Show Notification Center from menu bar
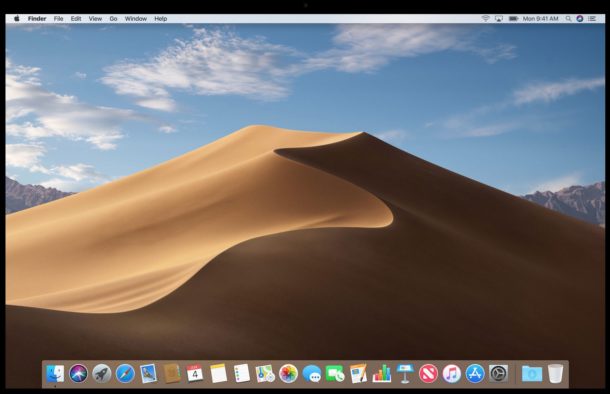Image resolution: width=610 pixels, height=394 pixels. point(592,18)
